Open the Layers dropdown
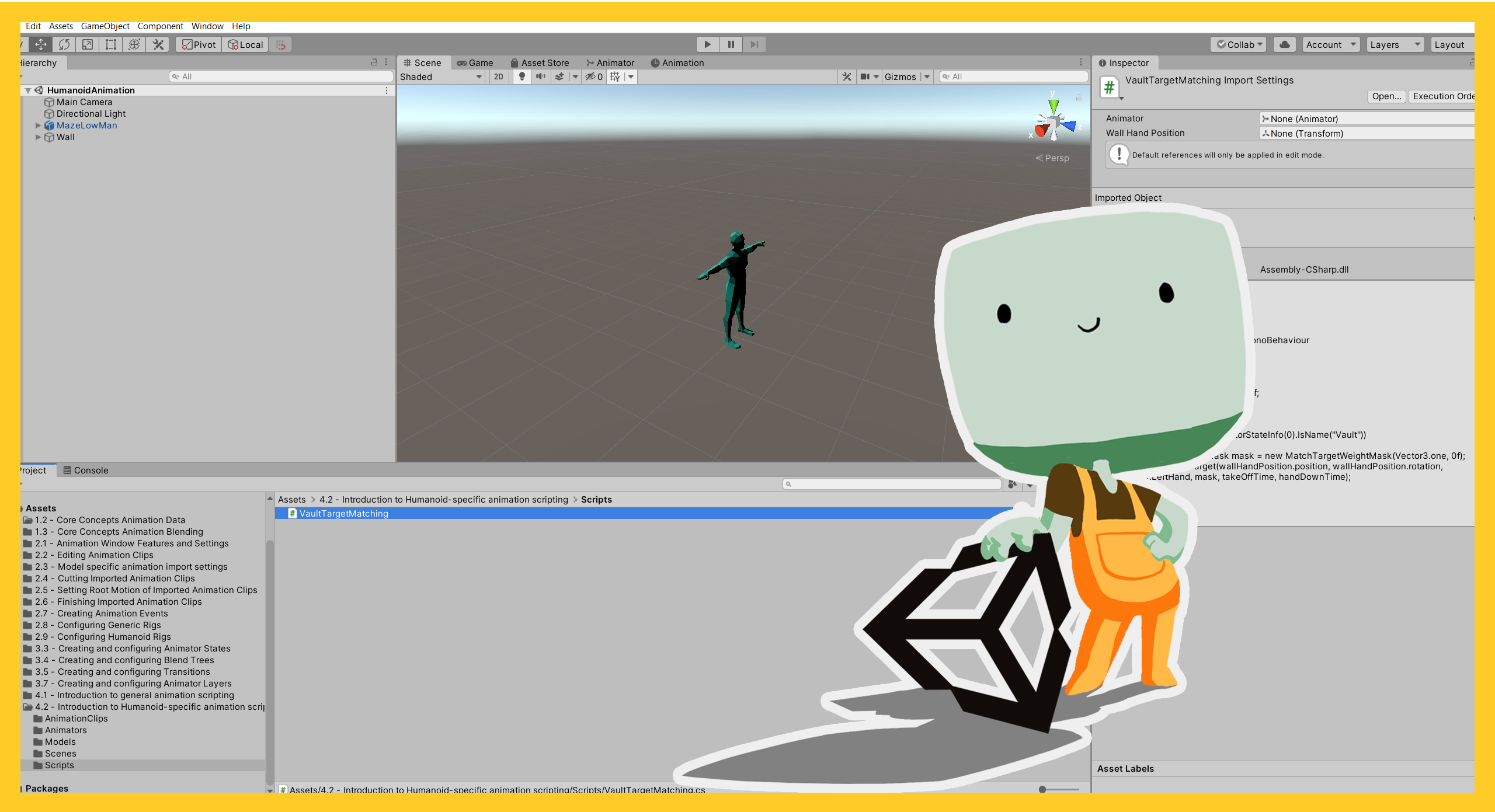1495x812 pixels. (1395, 44)
